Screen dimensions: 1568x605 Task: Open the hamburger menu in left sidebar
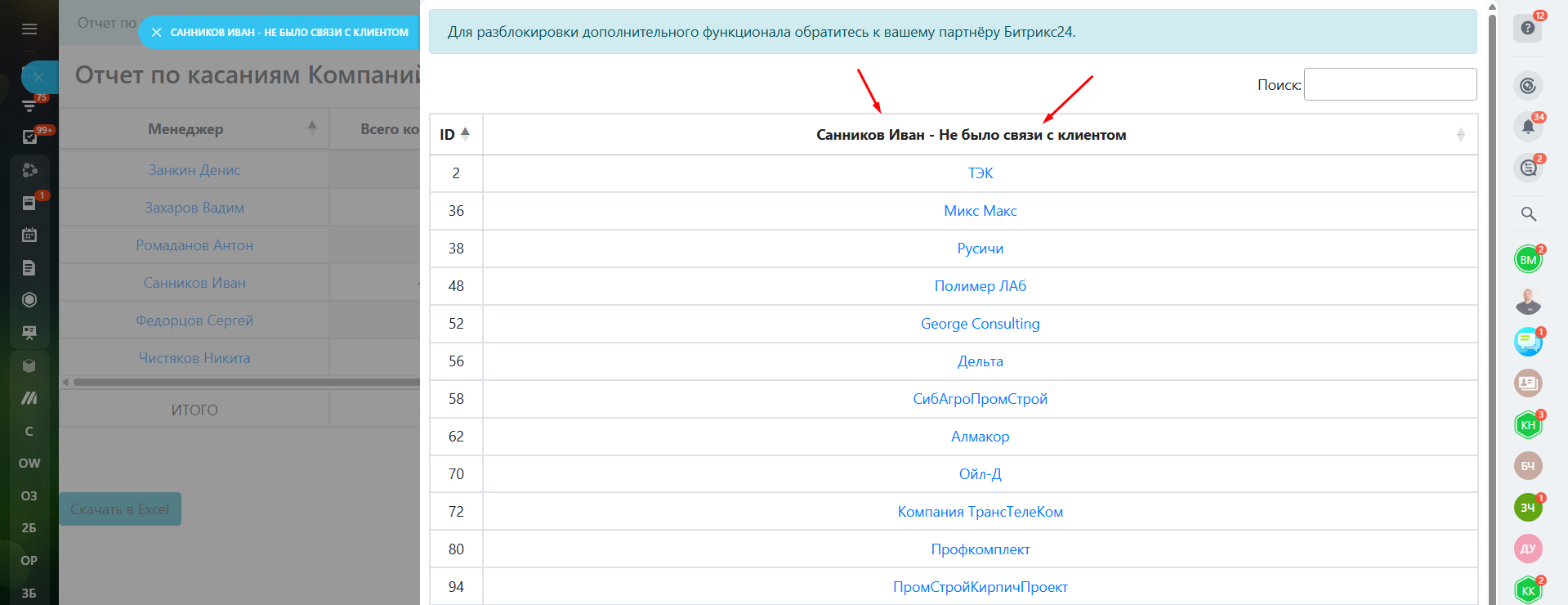[29, 29]
